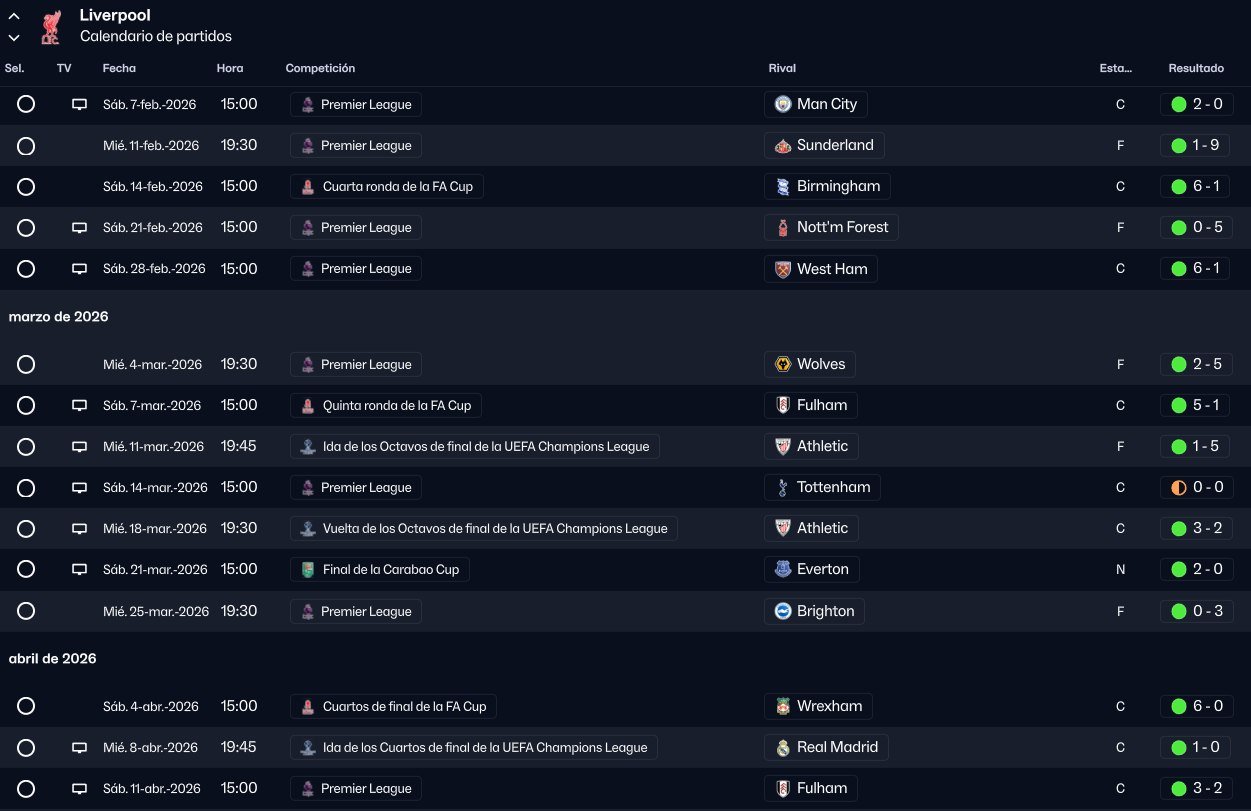Click the TV icon on the Everton final row
The image size is (1251, 811).
pos(79,570)
